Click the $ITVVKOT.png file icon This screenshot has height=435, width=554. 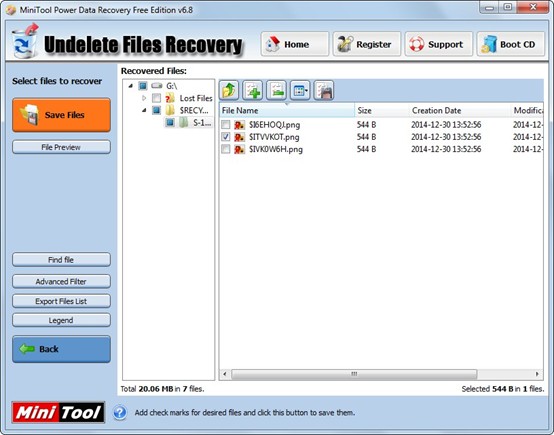coord(240,137)
